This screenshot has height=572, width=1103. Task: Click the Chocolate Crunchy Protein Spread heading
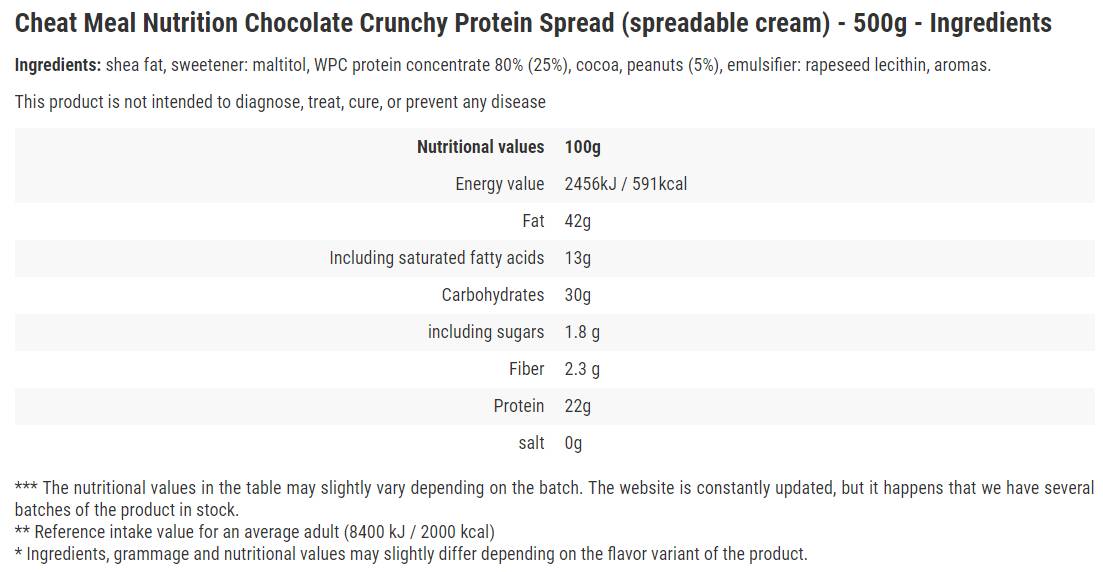[x=533, y=23]
